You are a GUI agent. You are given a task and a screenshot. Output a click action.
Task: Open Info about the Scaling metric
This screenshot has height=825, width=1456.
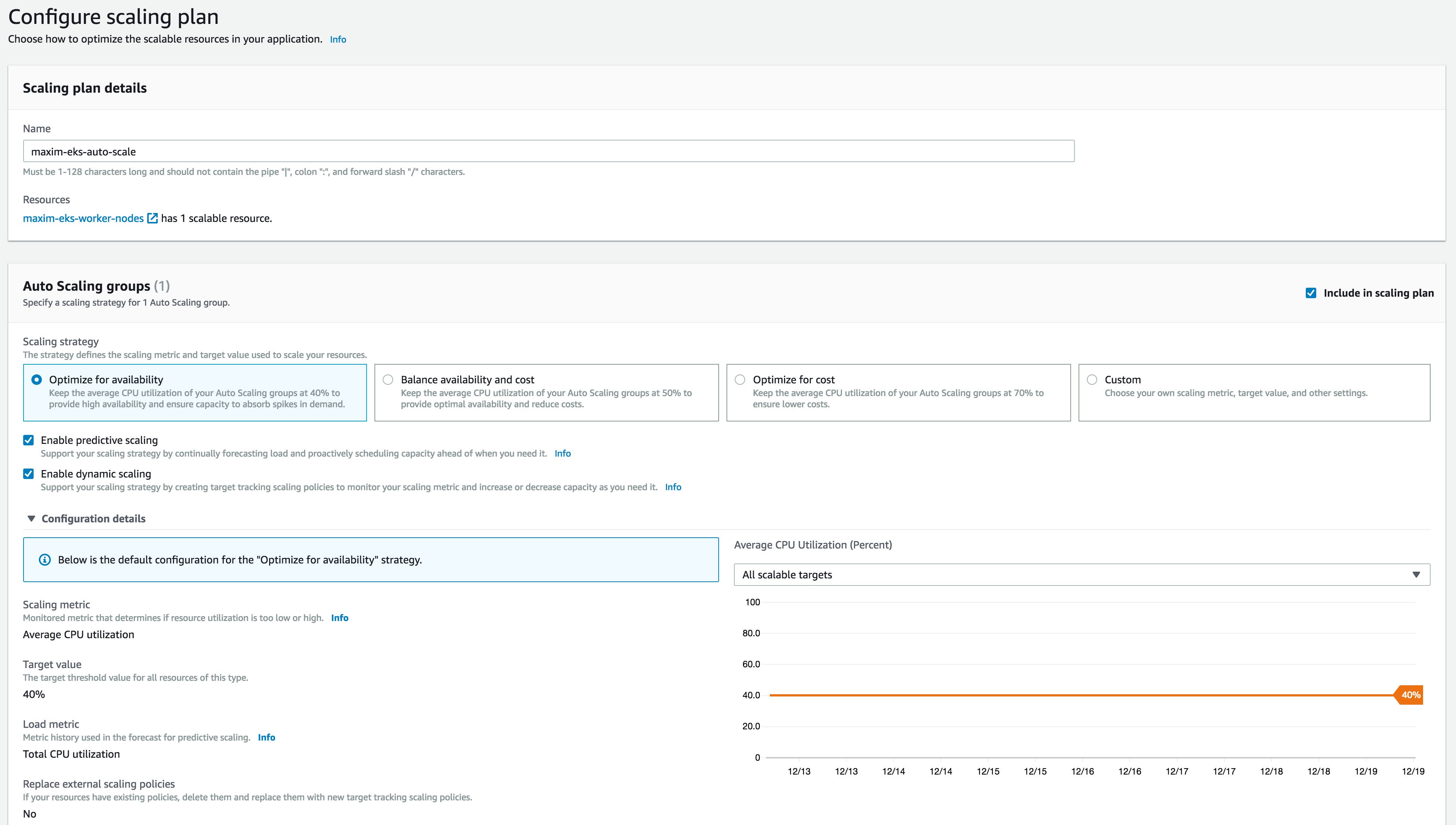pyautogui.click(x=339, y=618)
